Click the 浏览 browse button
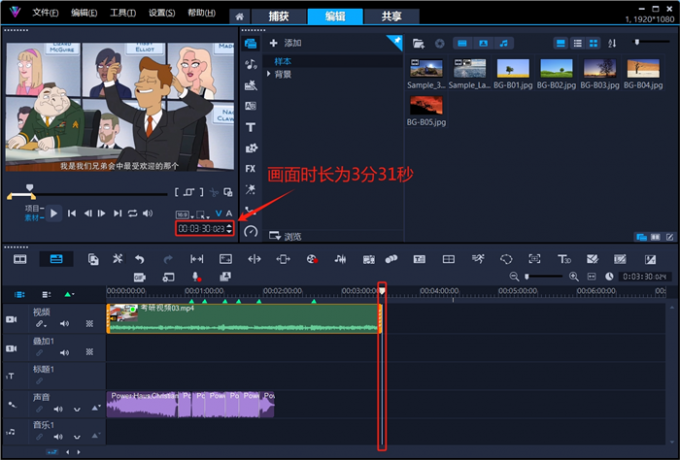Image resolution: width=680 pixels, height=460 pixels. tap(285, 236)
